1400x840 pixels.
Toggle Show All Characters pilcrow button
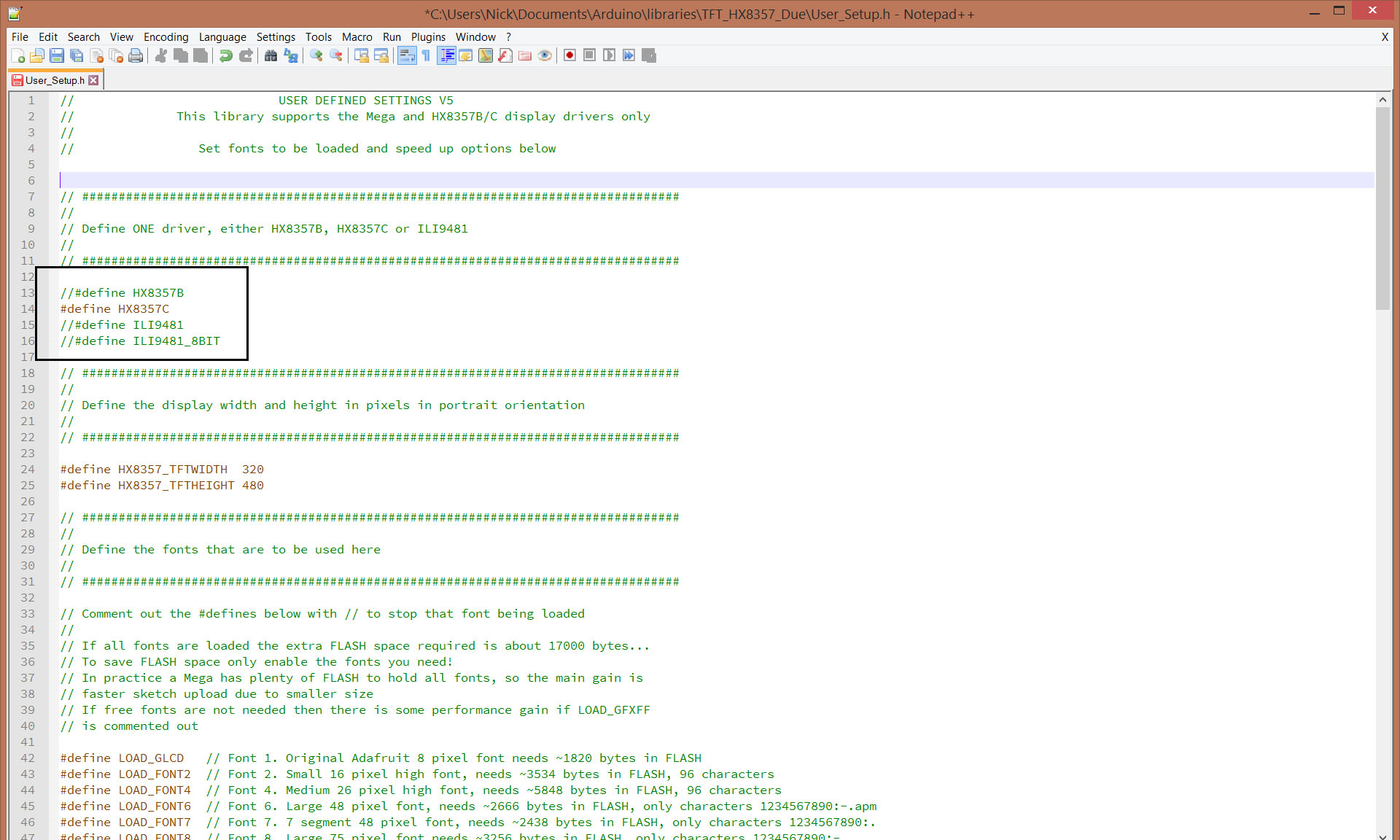(427, 56)
